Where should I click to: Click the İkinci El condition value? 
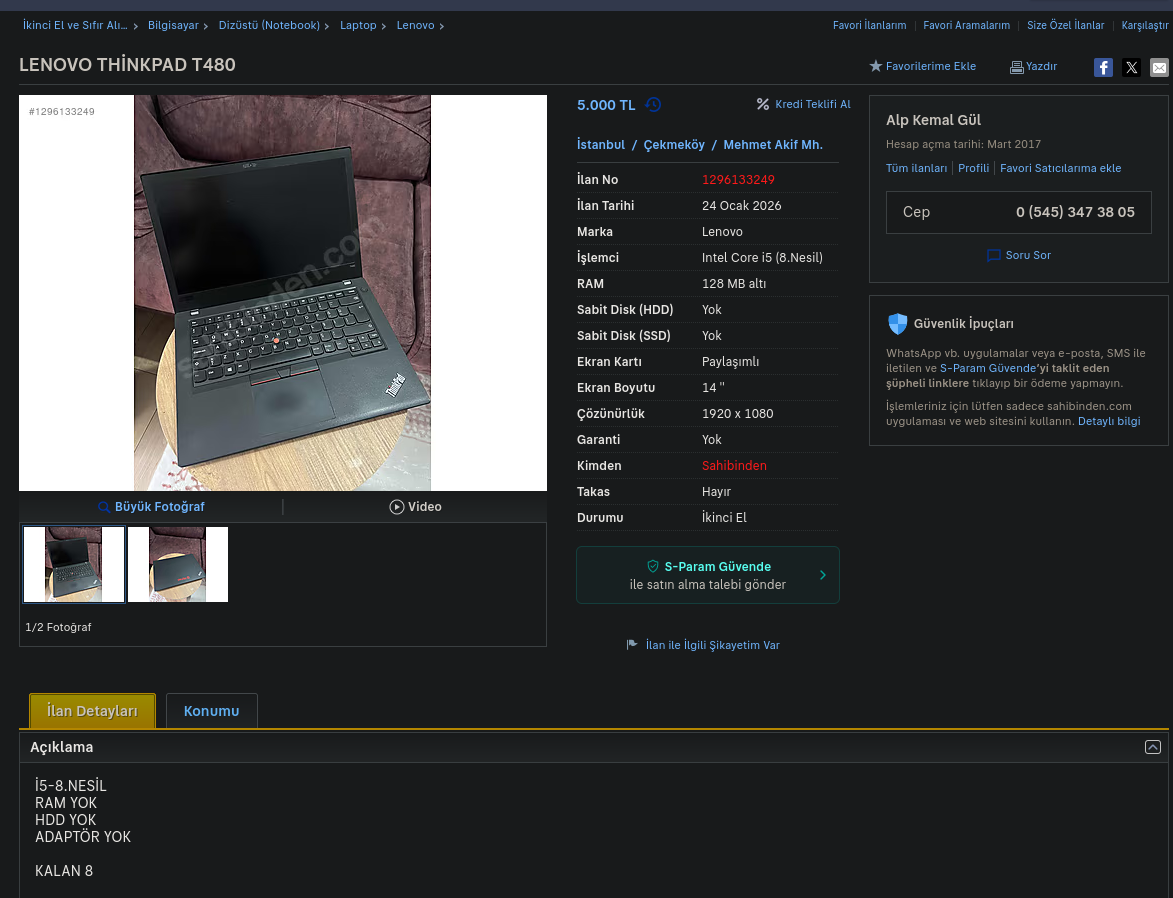point(724,518)
